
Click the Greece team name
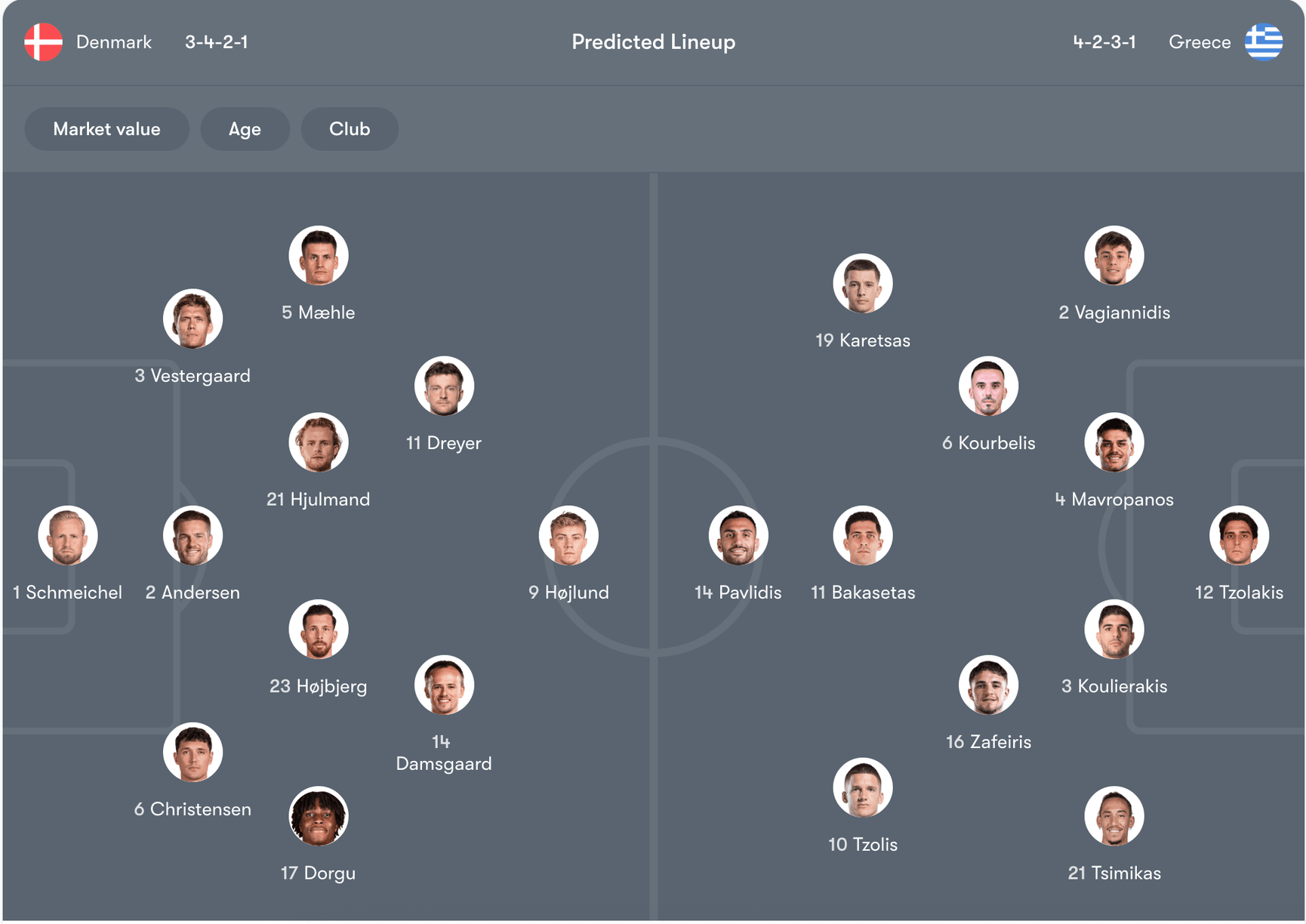coord(1199,42)
